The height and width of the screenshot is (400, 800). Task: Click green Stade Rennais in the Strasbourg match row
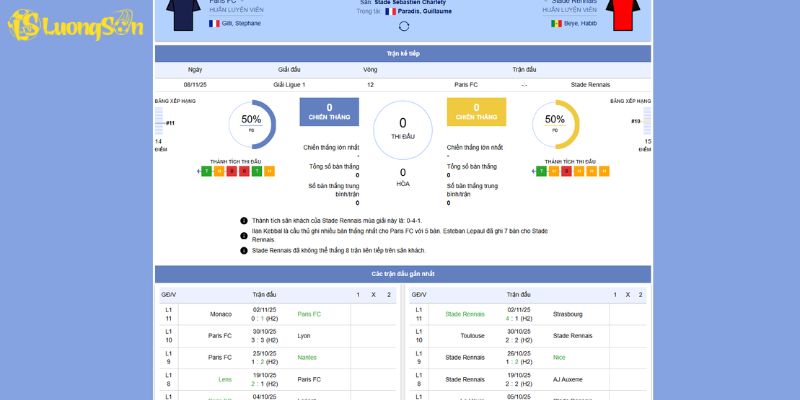point(465,314)
